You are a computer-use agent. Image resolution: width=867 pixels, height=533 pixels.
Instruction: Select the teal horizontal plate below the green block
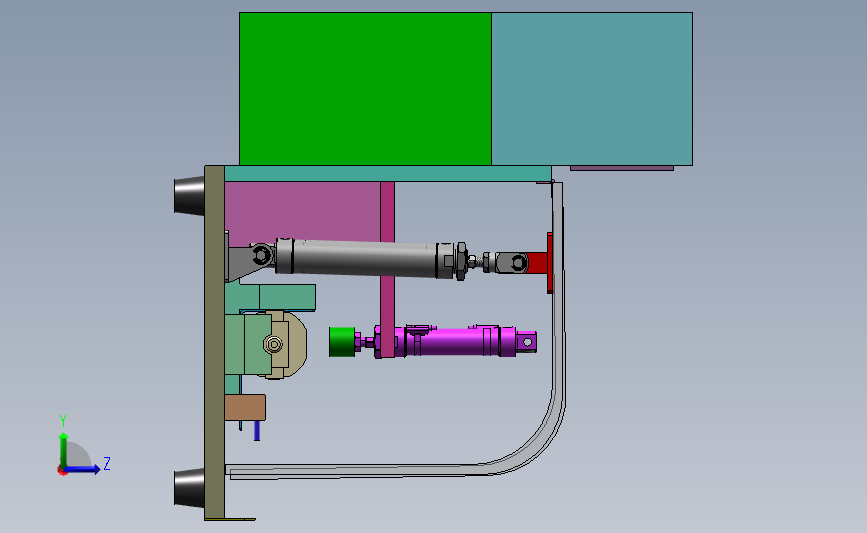point(387,174)
